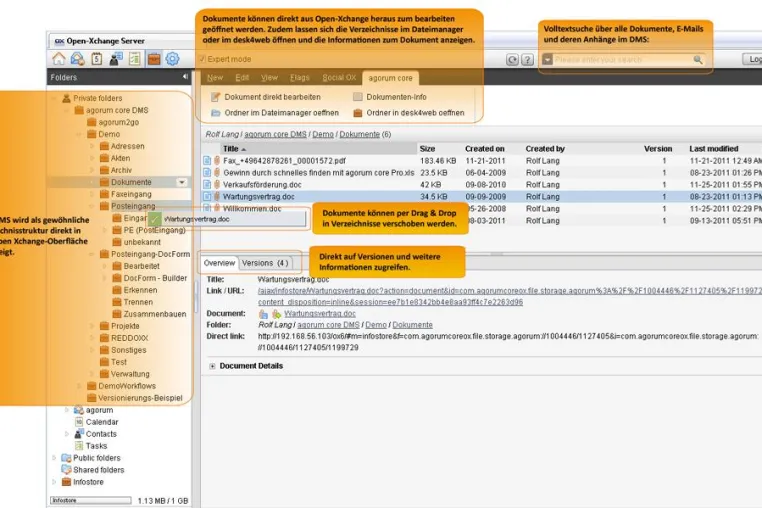Sort by the Last modified column header
The image size is (762, 508).
714,149
